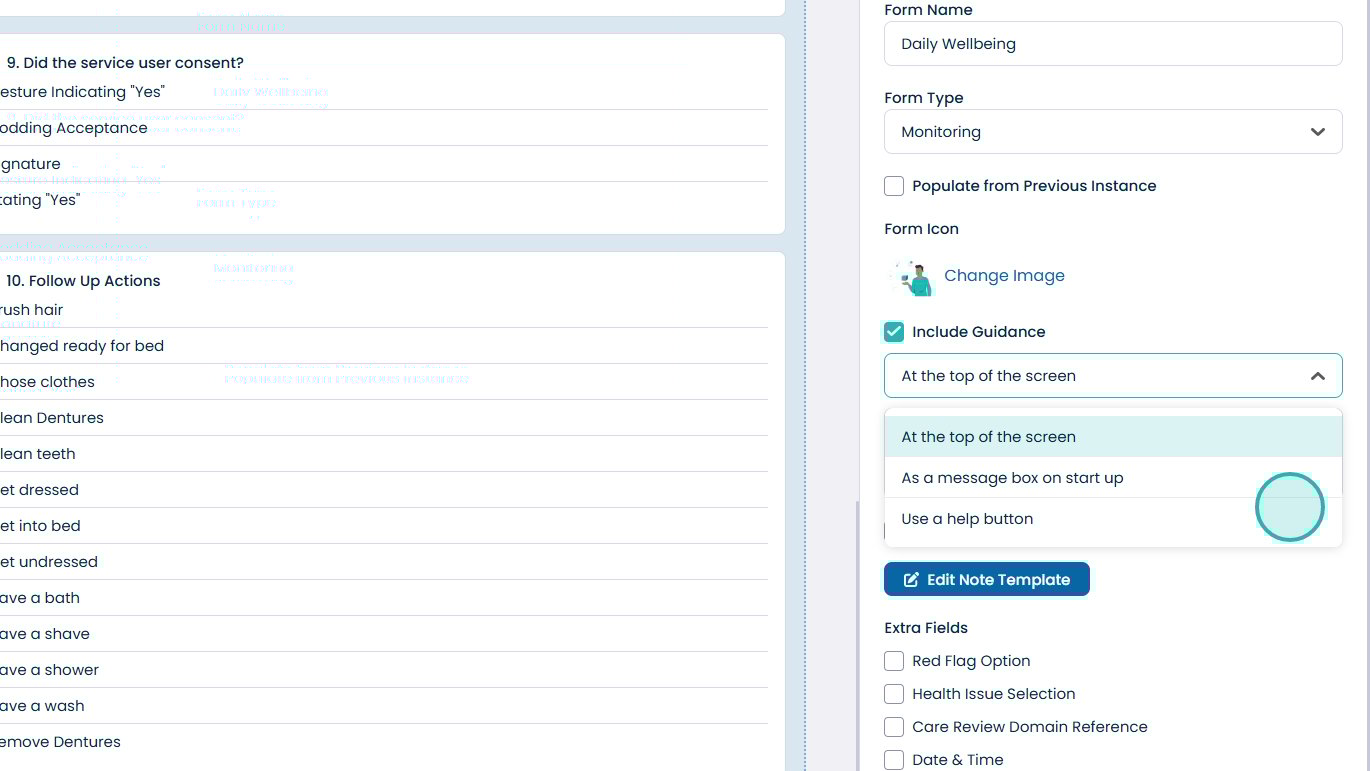Select the "Get into bed" action row

coord(384,526)
